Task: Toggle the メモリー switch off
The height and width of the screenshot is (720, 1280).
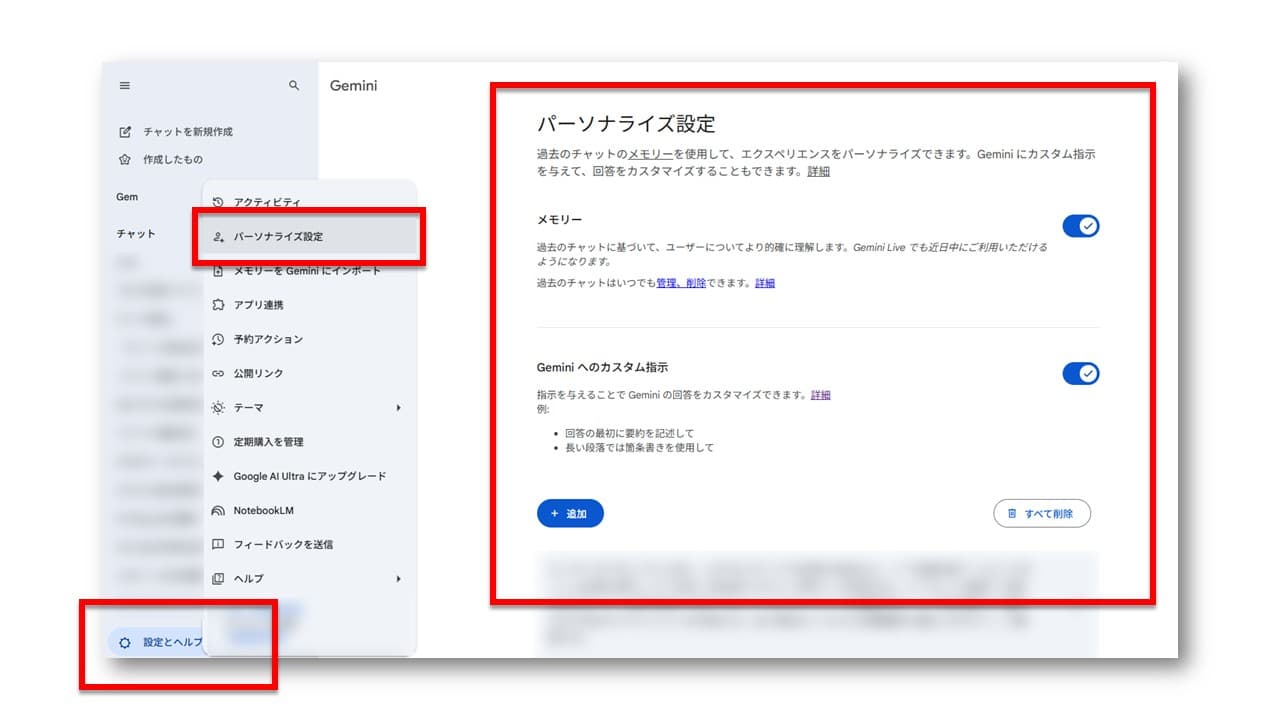Action: tap(1081, 226)
